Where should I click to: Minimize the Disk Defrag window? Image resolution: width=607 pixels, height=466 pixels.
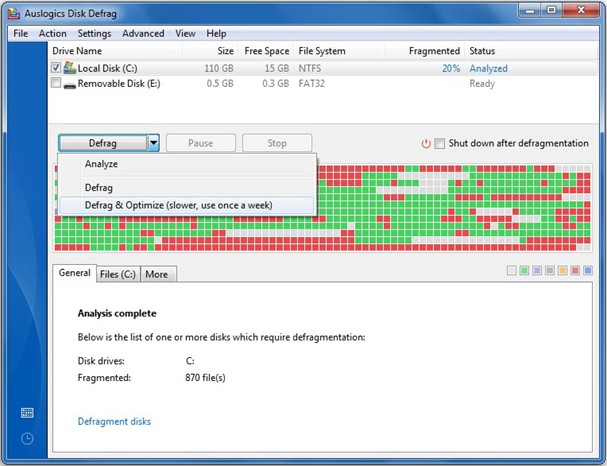tap(530, 10)
